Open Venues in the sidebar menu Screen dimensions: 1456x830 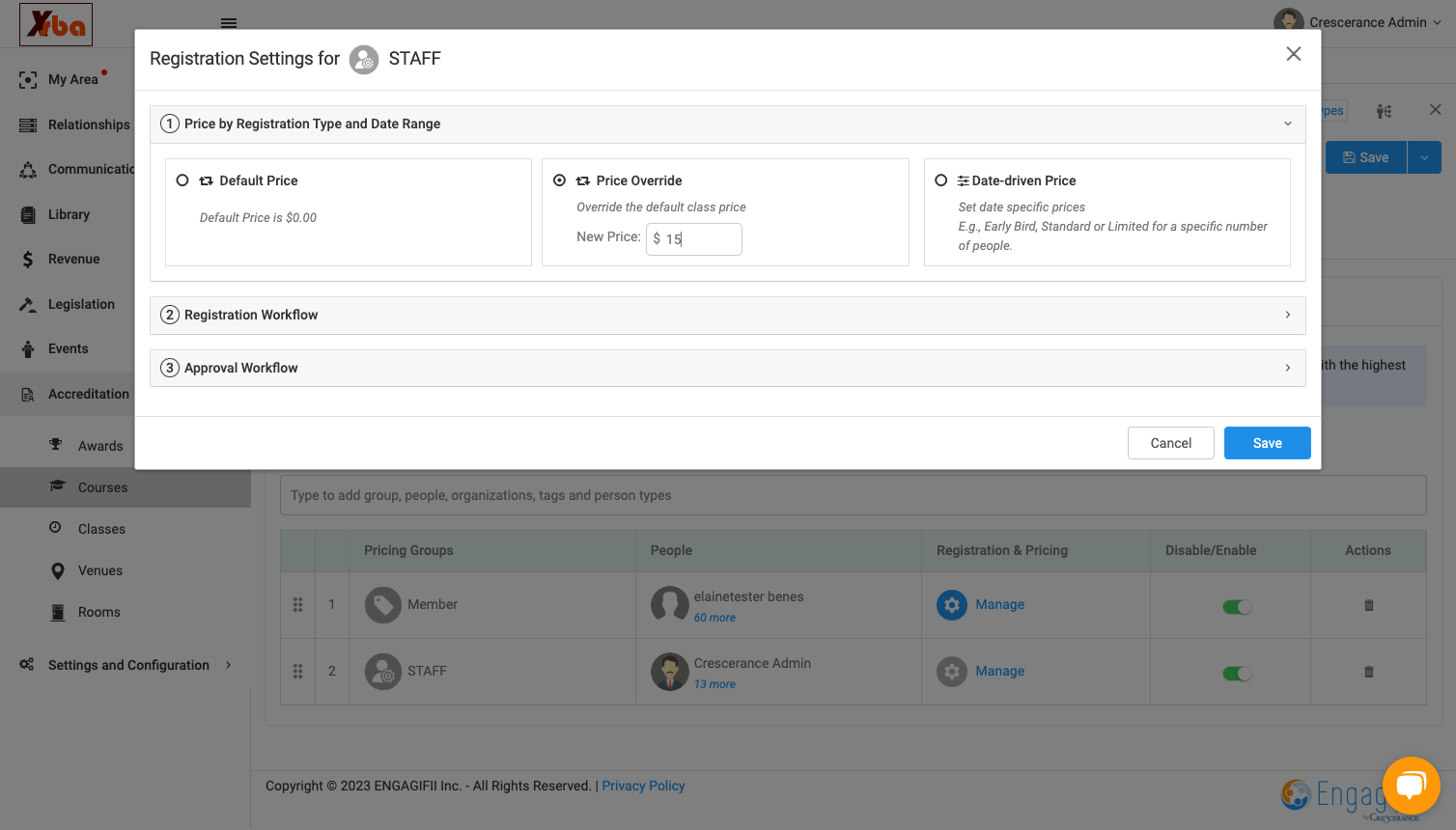(x=100, y=570)
